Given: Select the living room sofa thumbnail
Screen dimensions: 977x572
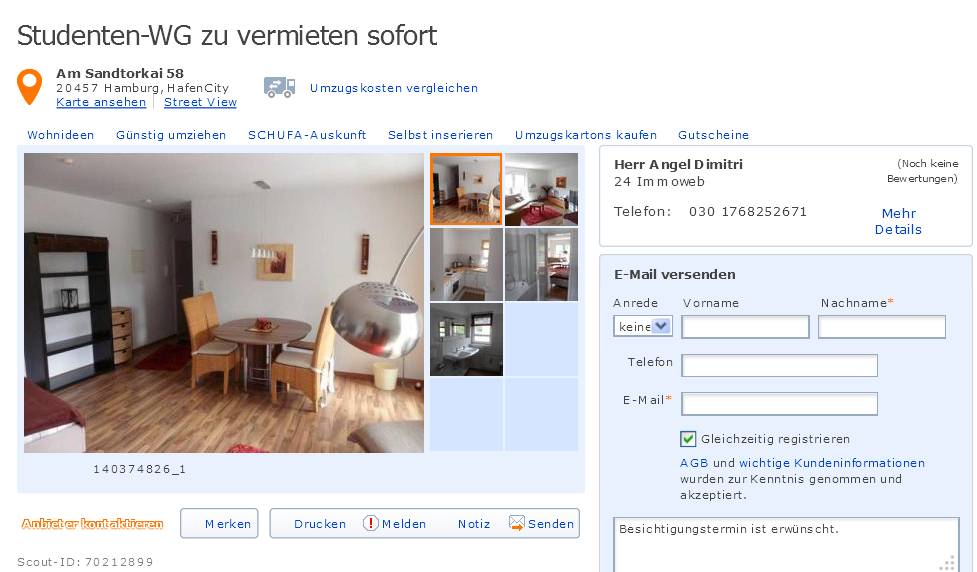Looking at the screenshot, I should 541,189.
